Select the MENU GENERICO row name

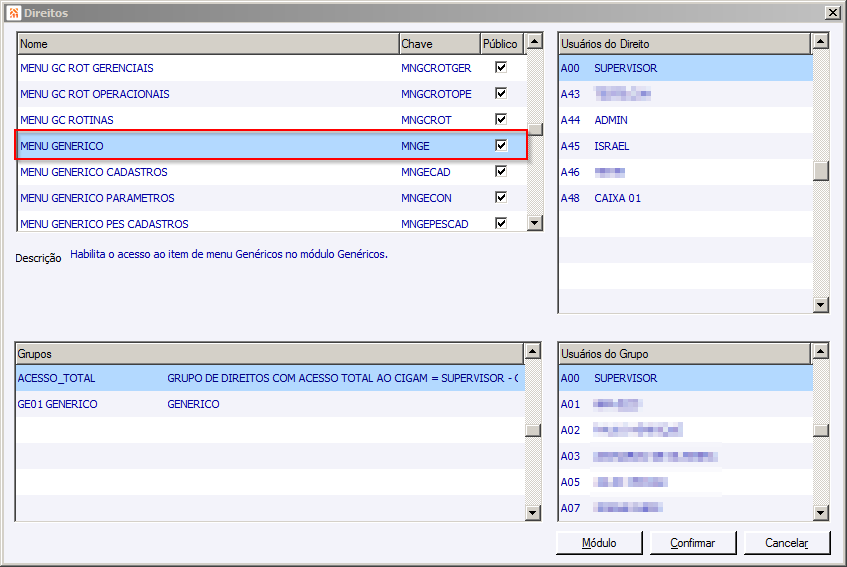(62, 146)
